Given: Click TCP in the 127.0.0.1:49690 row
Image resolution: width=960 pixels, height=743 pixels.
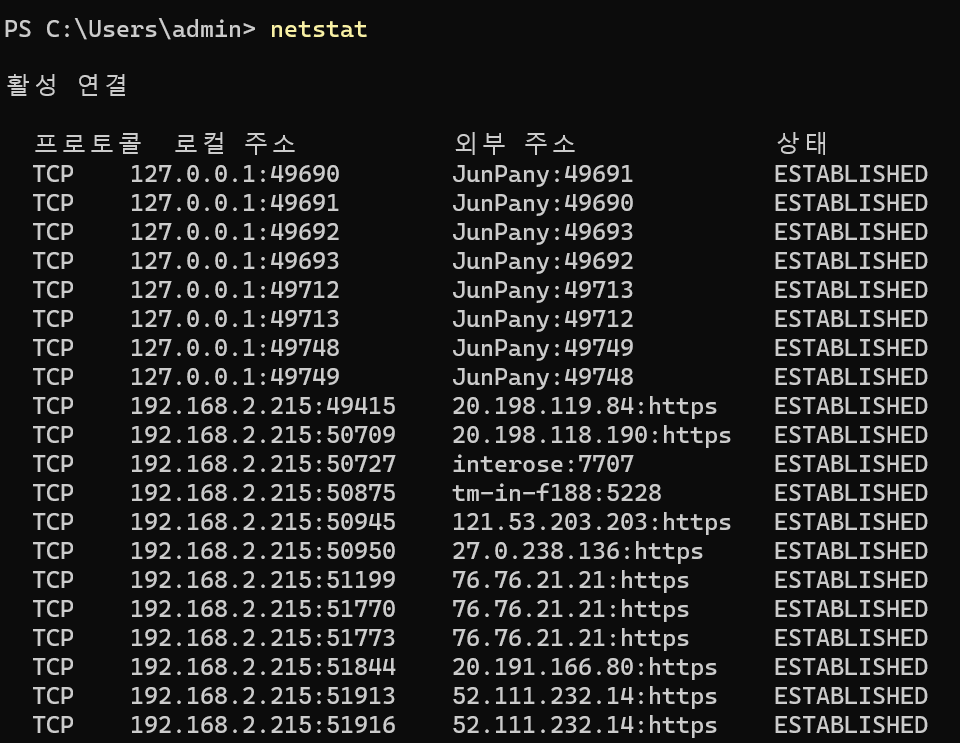Looking at the screenshot, I should pyautogui.click(x=53, y=174).
